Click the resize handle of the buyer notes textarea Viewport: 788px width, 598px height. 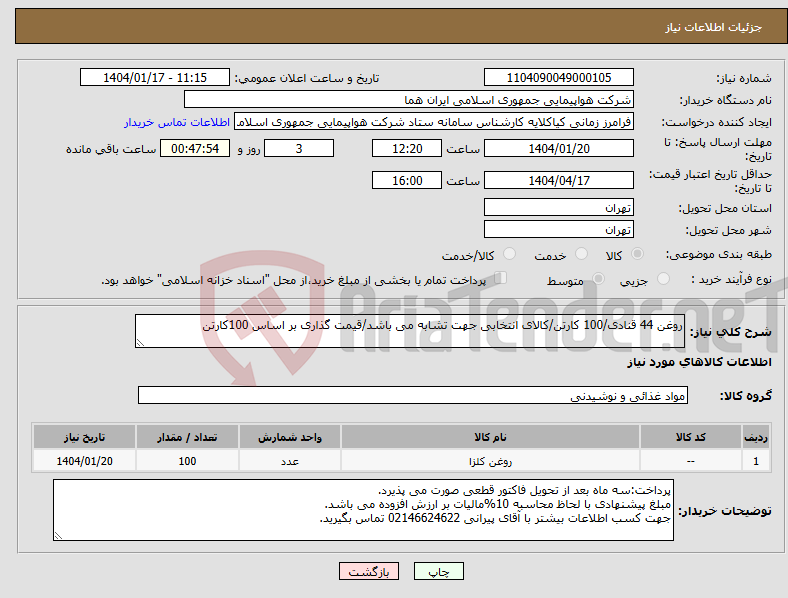58,536
